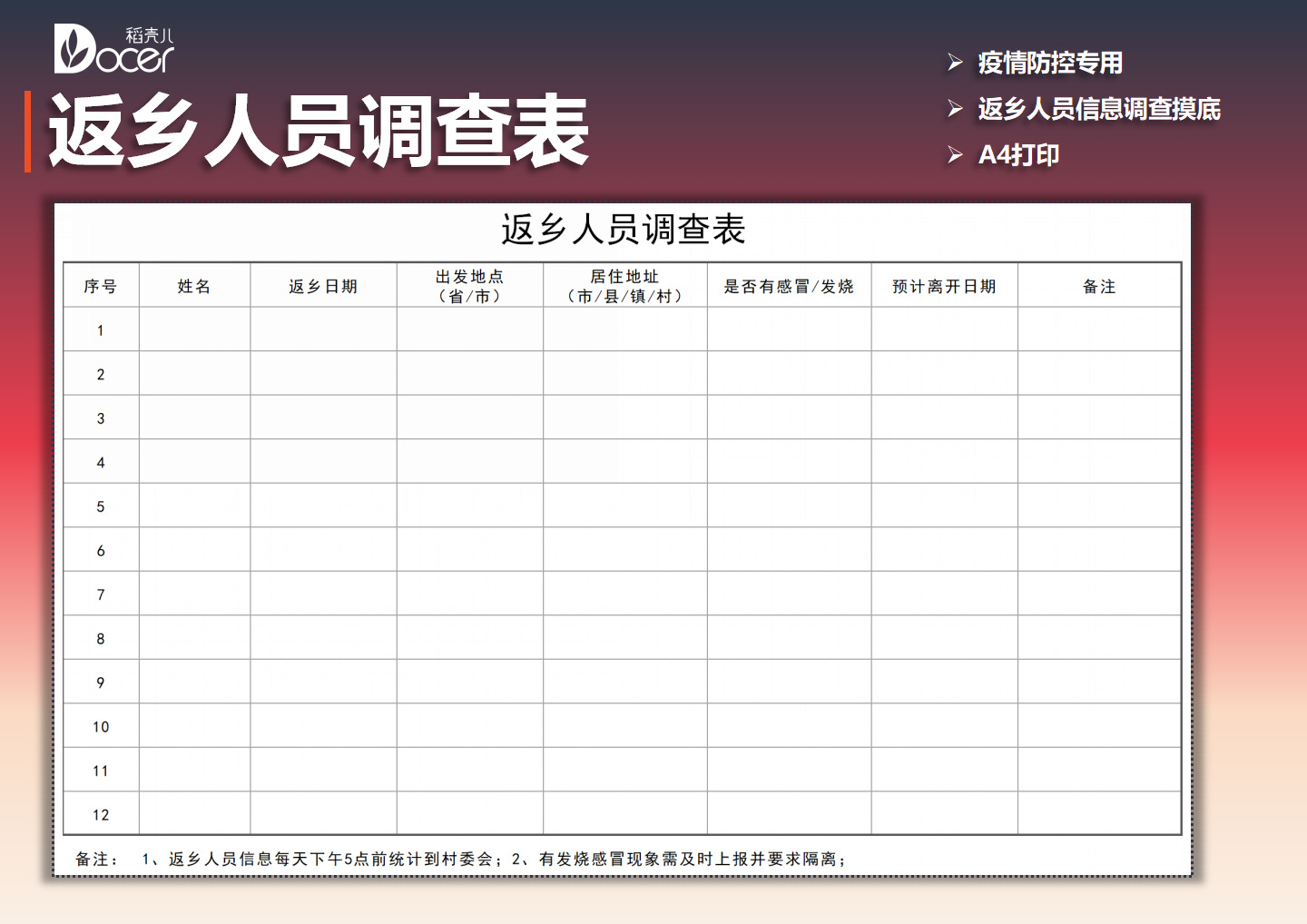Viewport: 1307px width, 924px height.
Task: Select the 疫情防控专用 label
Action: pyautogui.click(x=1048, y=62)
